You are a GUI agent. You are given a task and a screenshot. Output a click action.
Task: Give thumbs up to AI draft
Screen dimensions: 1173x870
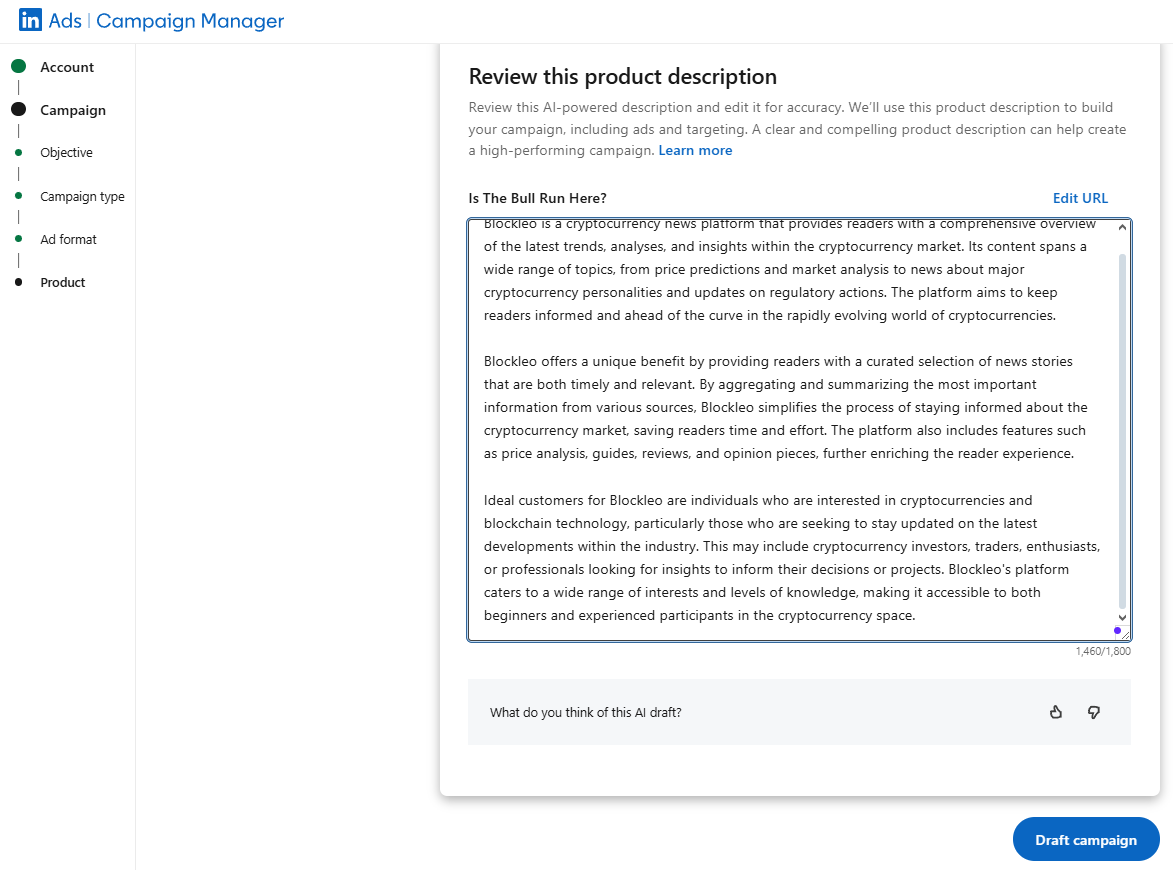click(1056, 712)
